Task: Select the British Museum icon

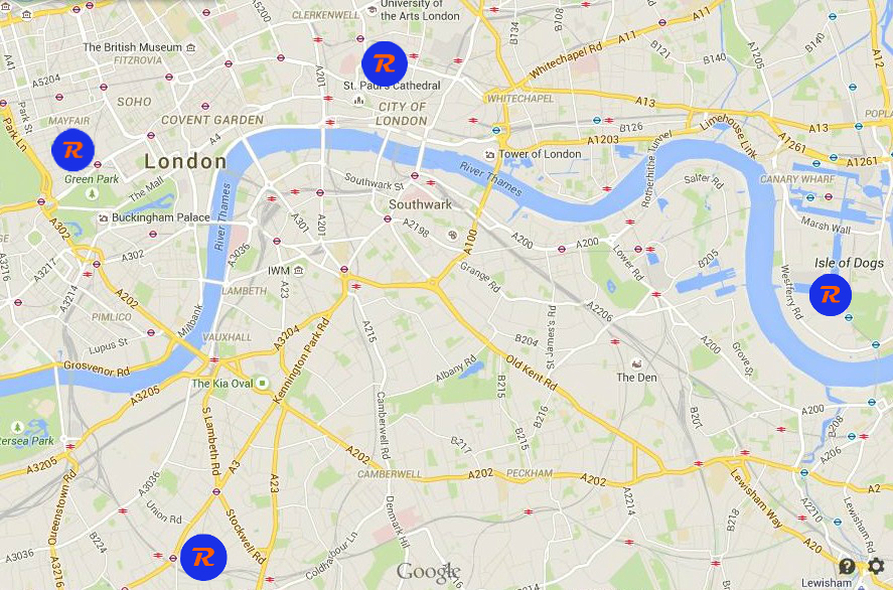Action: [x=191, y=48]
